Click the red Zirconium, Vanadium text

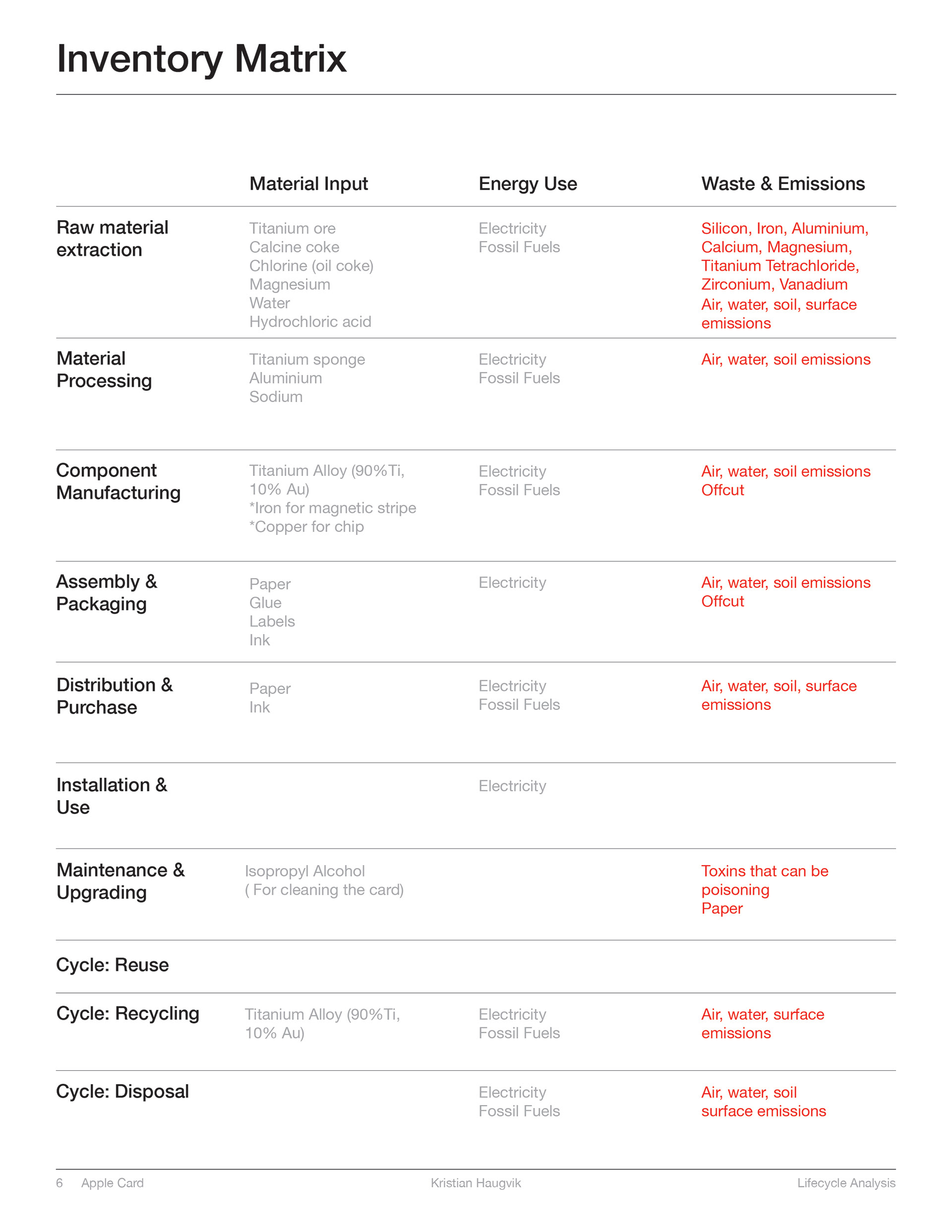tap(773, 284)
